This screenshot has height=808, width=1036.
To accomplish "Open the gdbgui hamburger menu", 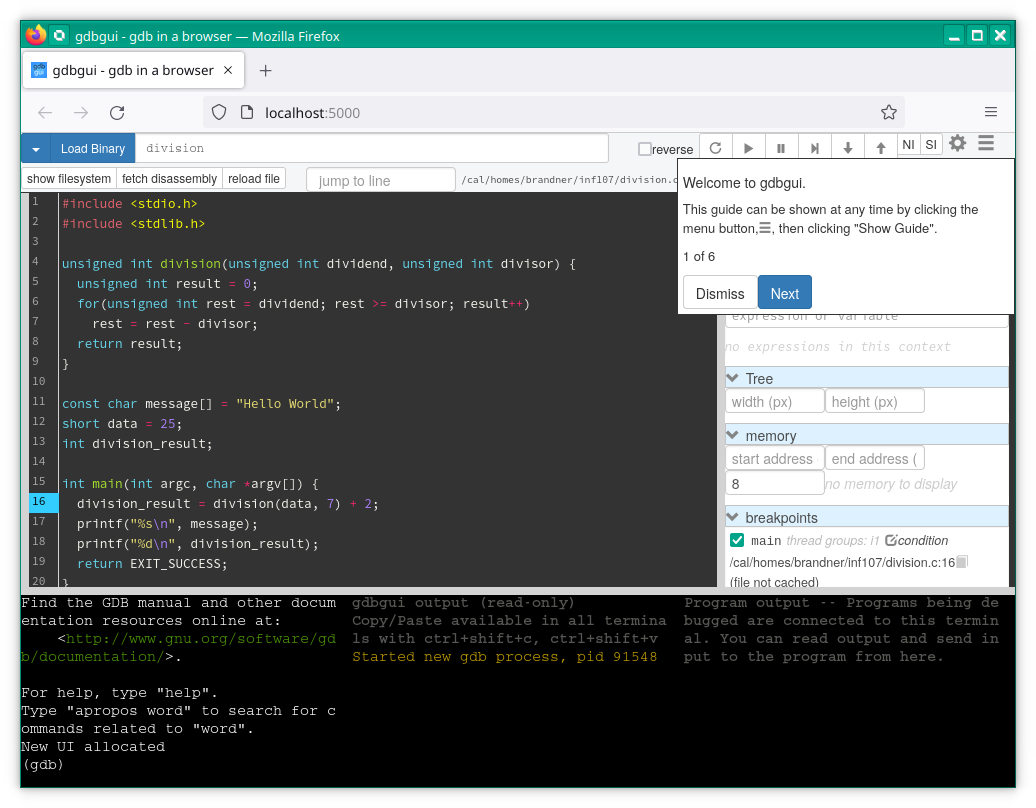I will point(986,143).
